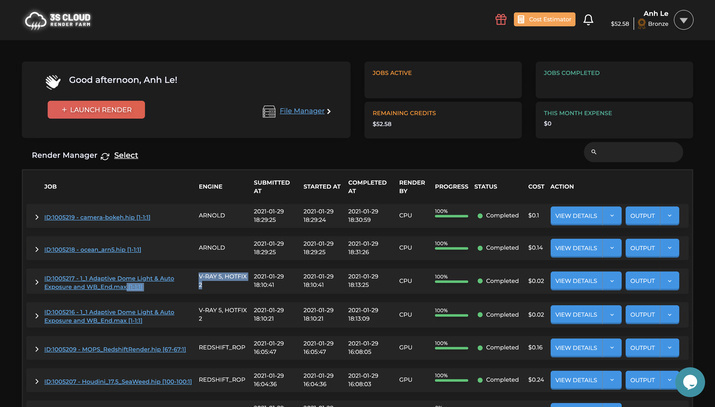Open the File Manager link
The height and width of the screenshot is (407, 715).
302,111
